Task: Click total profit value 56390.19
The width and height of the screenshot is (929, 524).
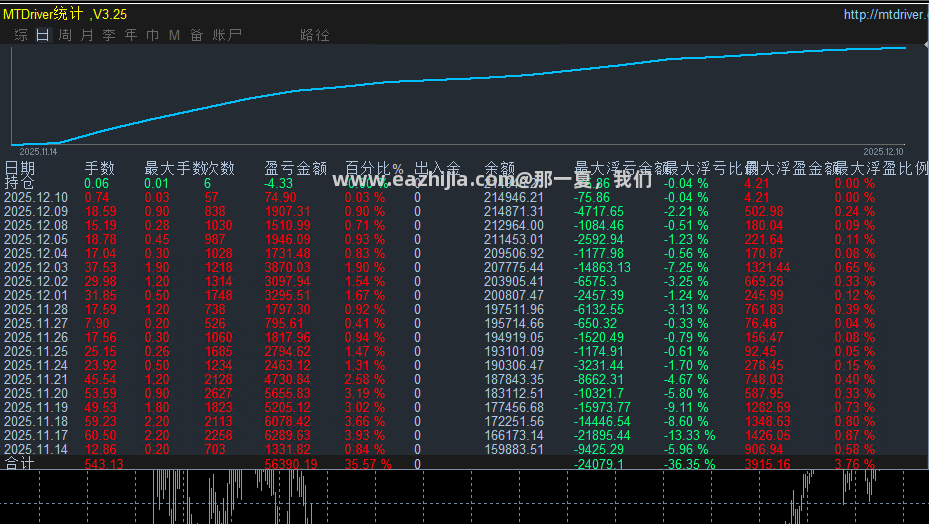Action: 291,464
